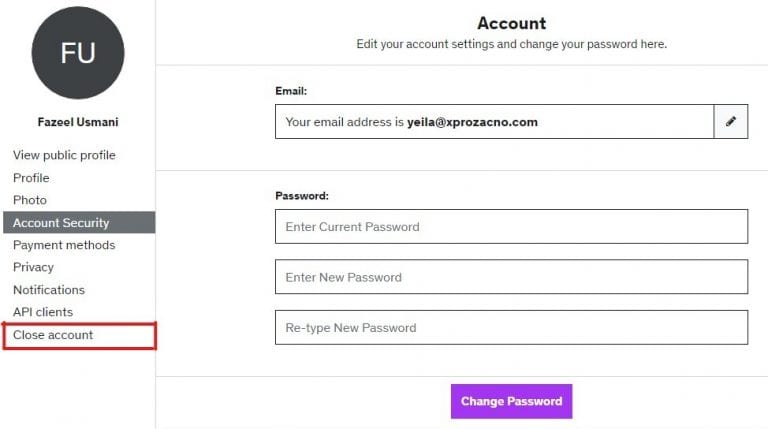Click the pencil icon to edit email
The height and width of the screenshot is (429, 768).
click(731, 122)
